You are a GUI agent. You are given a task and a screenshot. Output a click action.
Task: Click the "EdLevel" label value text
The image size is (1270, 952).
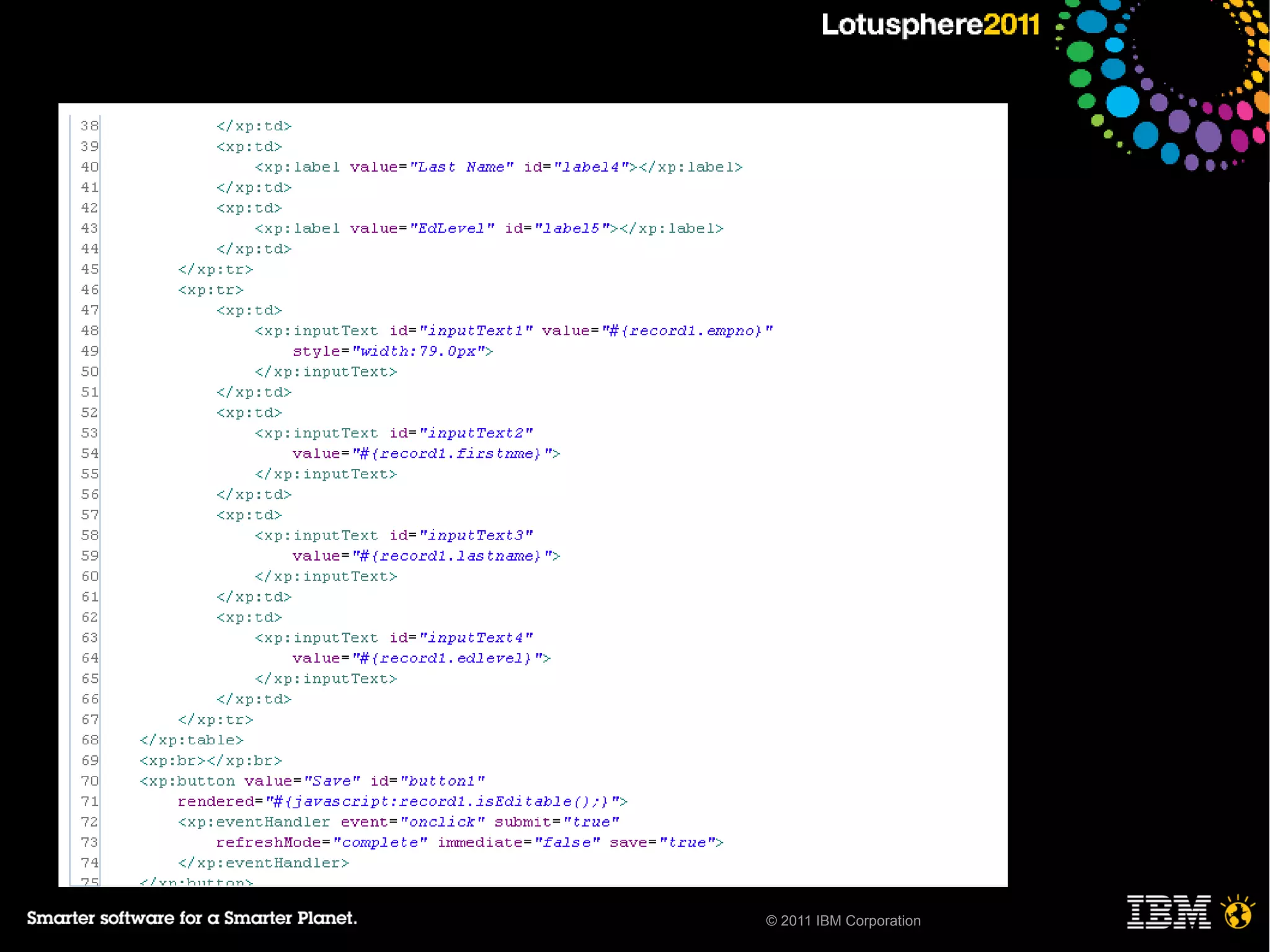click(452, 228)
